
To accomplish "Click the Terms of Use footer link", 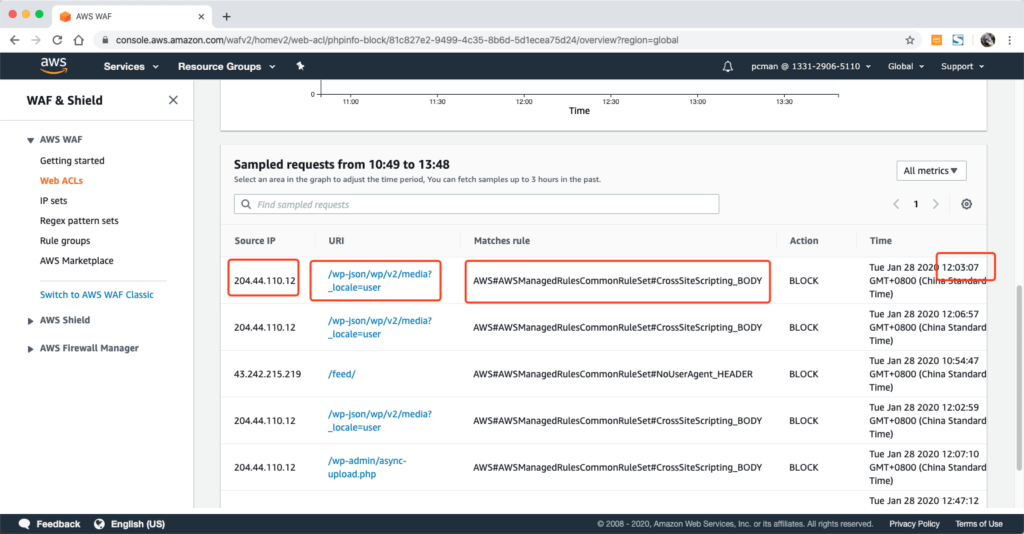I will click(978, 524).
